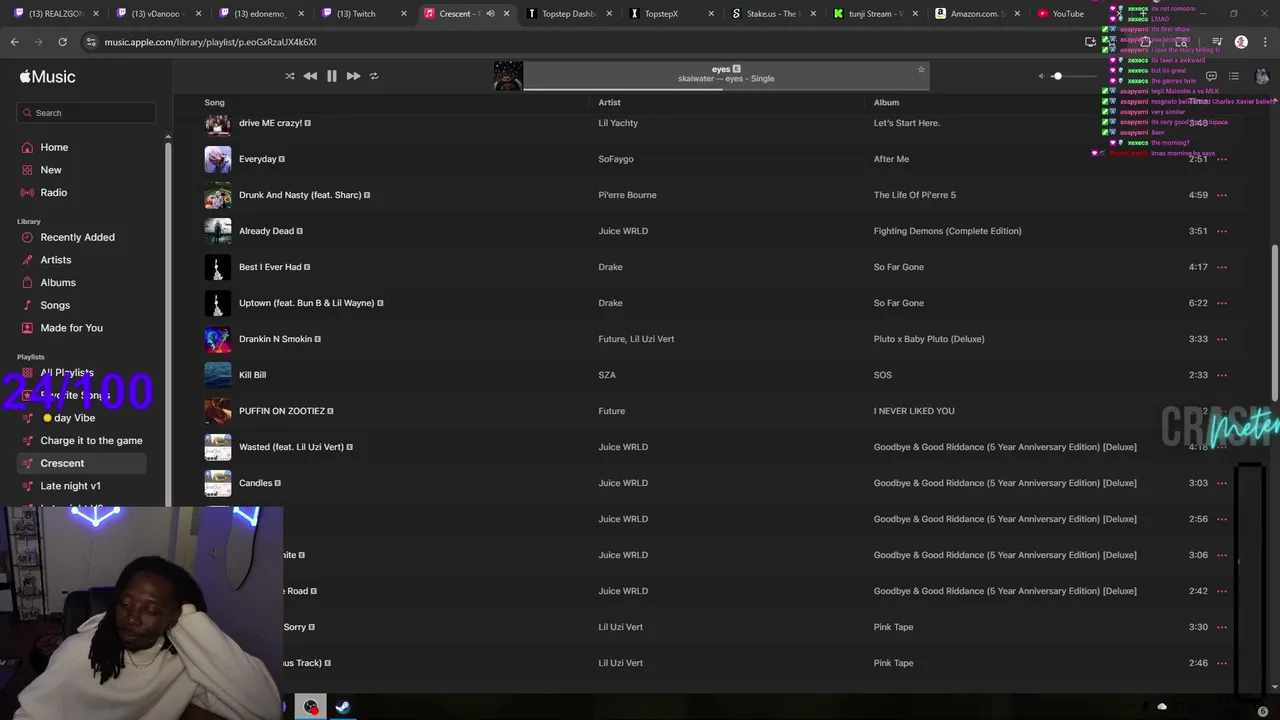Open more options for Kill Bill
Viewport: 1280px width, 720px height.
coord(1222,375)
